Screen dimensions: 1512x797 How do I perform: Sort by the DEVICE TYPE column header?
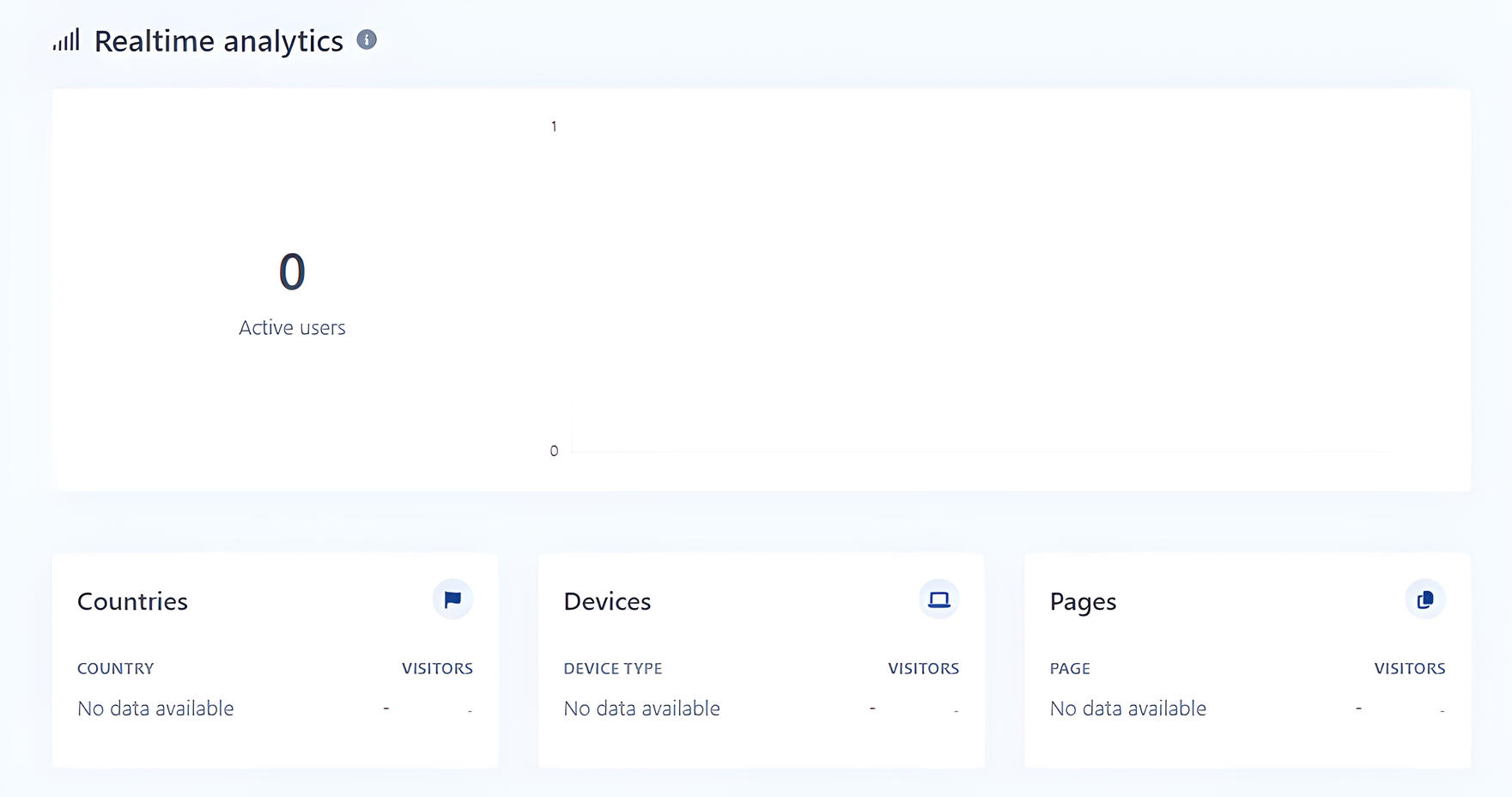[x=613, y=668]
